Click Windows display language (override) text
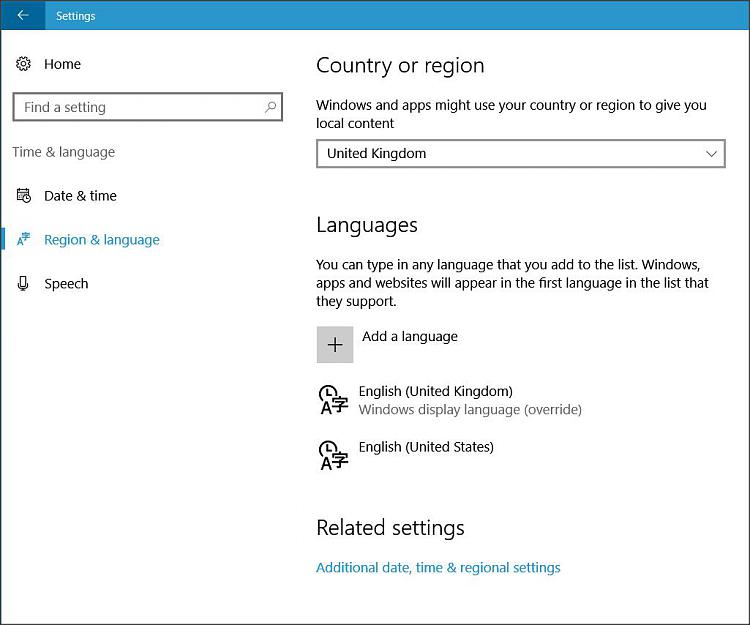This screenshot has width=750, height=625. [470, 410]
